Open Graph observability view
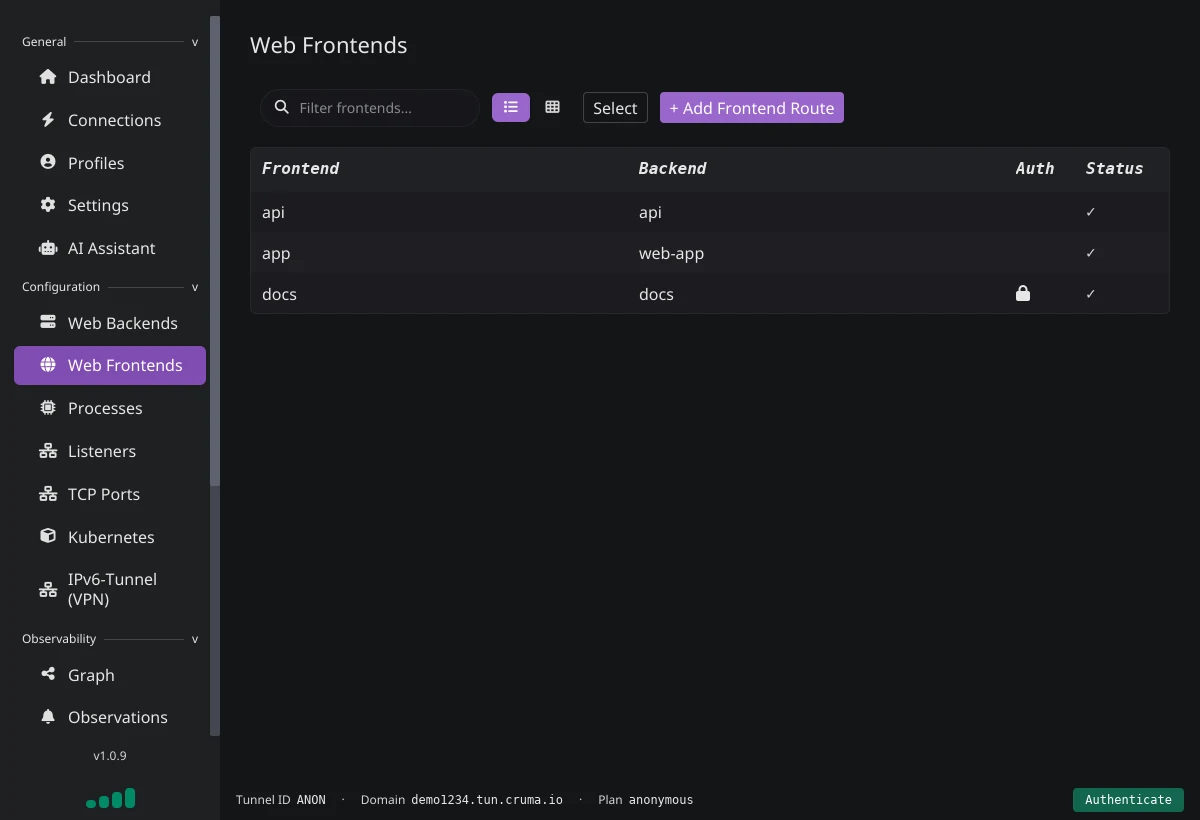The image size is (1200, 820). (110, 675)
